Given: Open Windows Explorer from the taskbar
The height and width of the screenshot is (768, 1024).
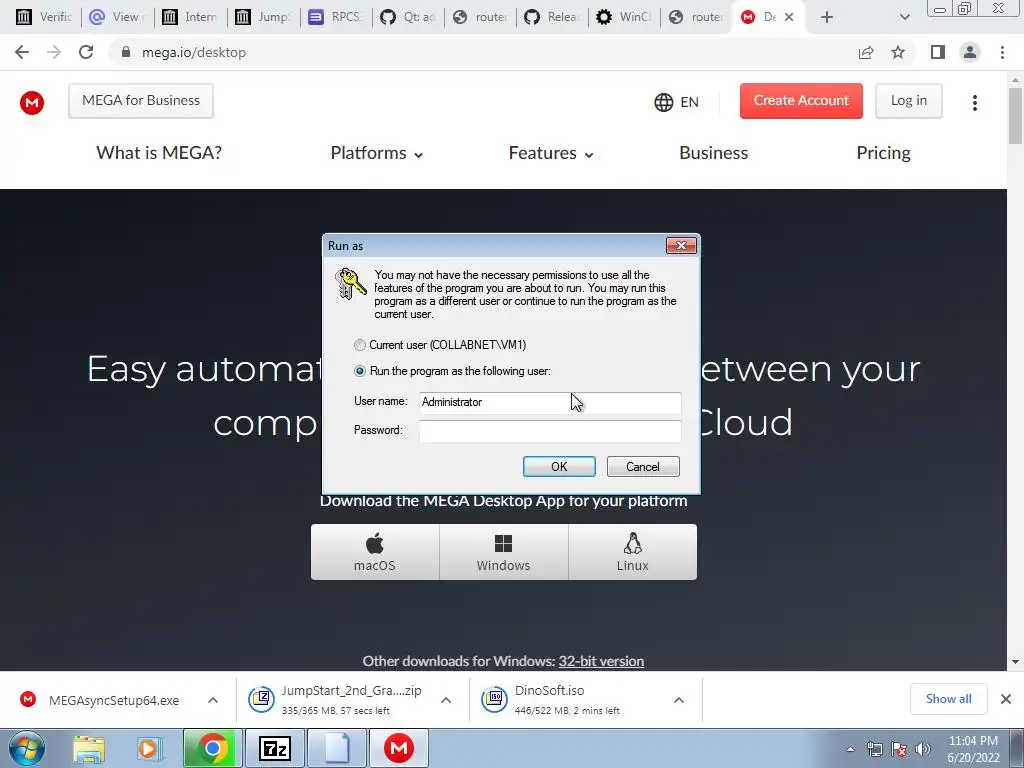Looking at the screenshot, I should click(89, 749).
